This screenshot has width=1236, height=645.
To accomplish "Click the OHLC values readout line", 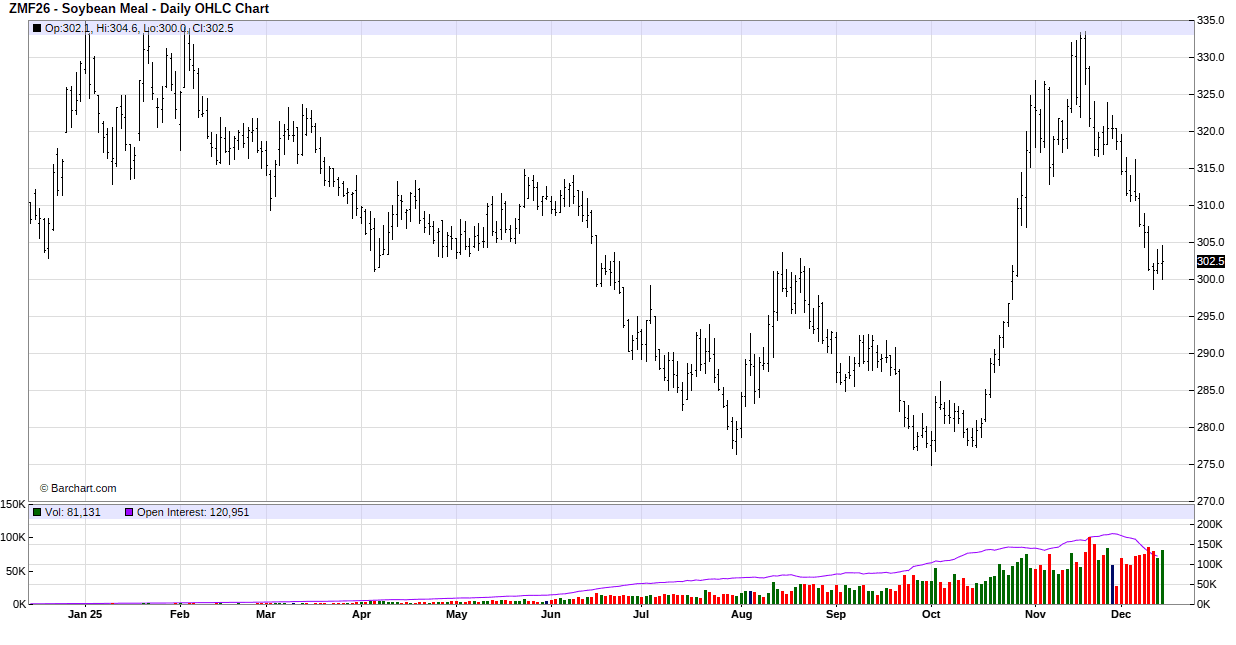I will (x=139, y=28).
